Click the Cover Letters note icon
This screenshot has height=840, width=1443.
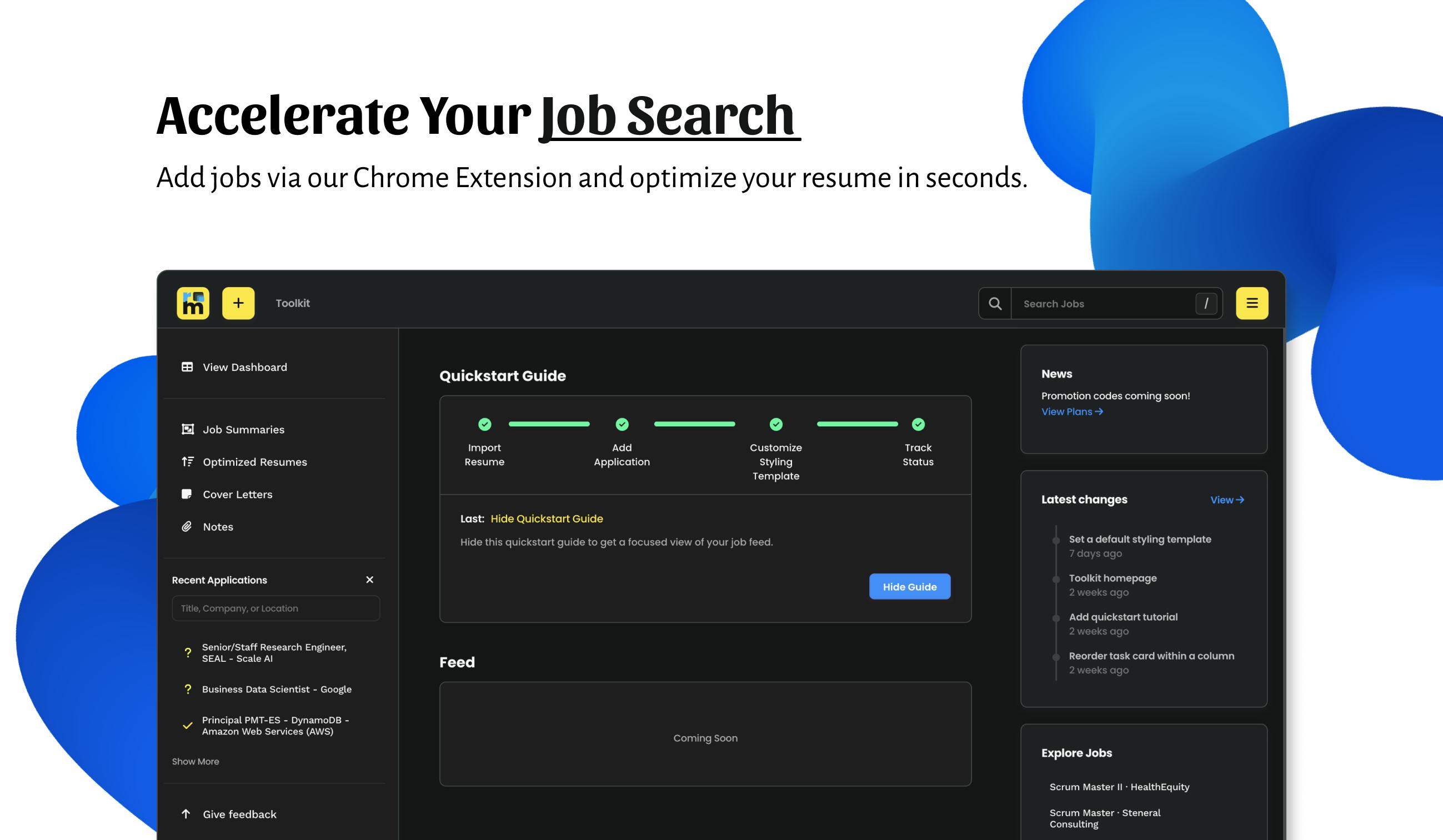pyautogui.click(x=187, y=494)
